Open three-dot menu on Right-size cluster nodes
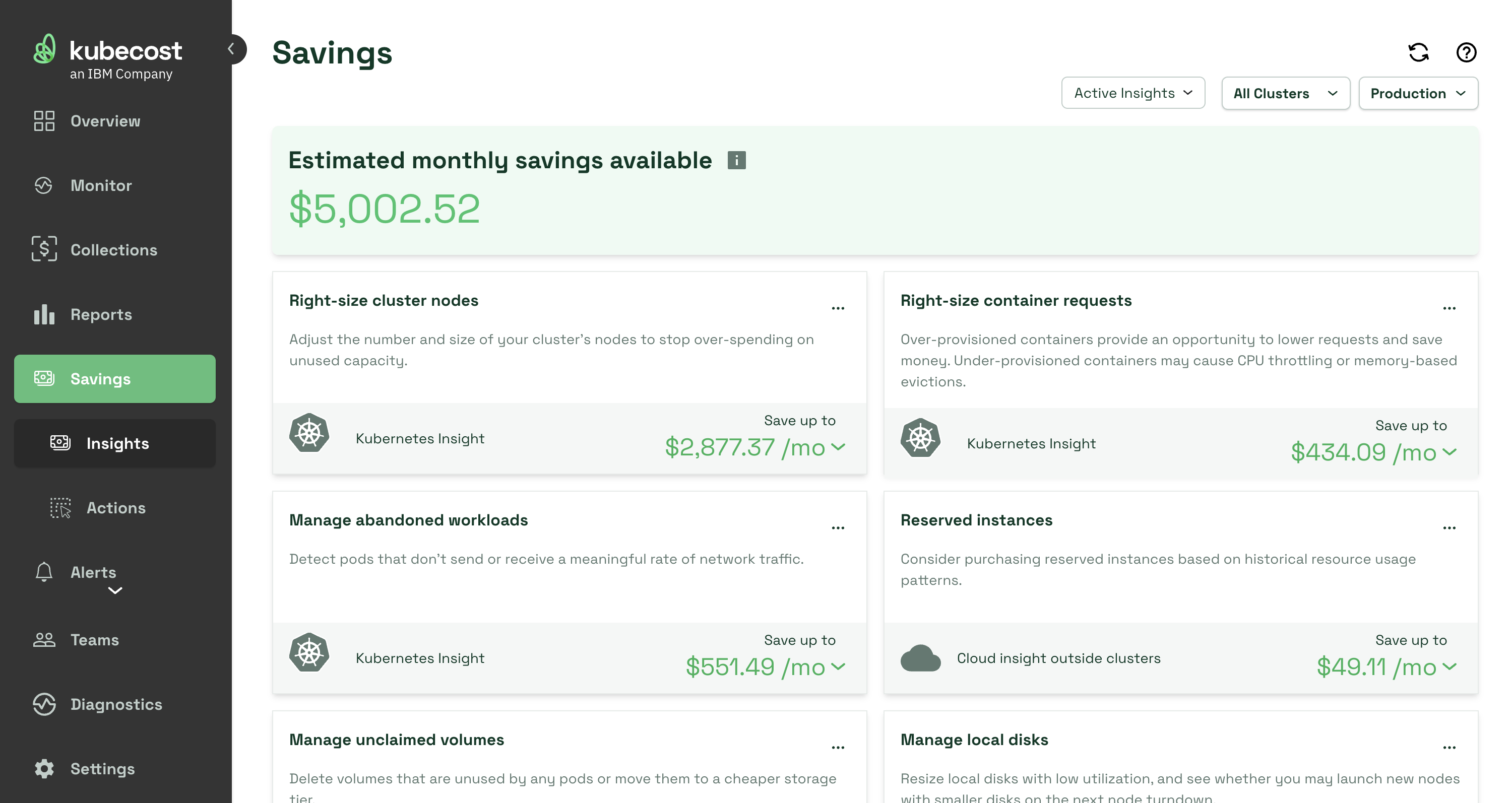Screen dimensions: 1512x803 (838, 308)
